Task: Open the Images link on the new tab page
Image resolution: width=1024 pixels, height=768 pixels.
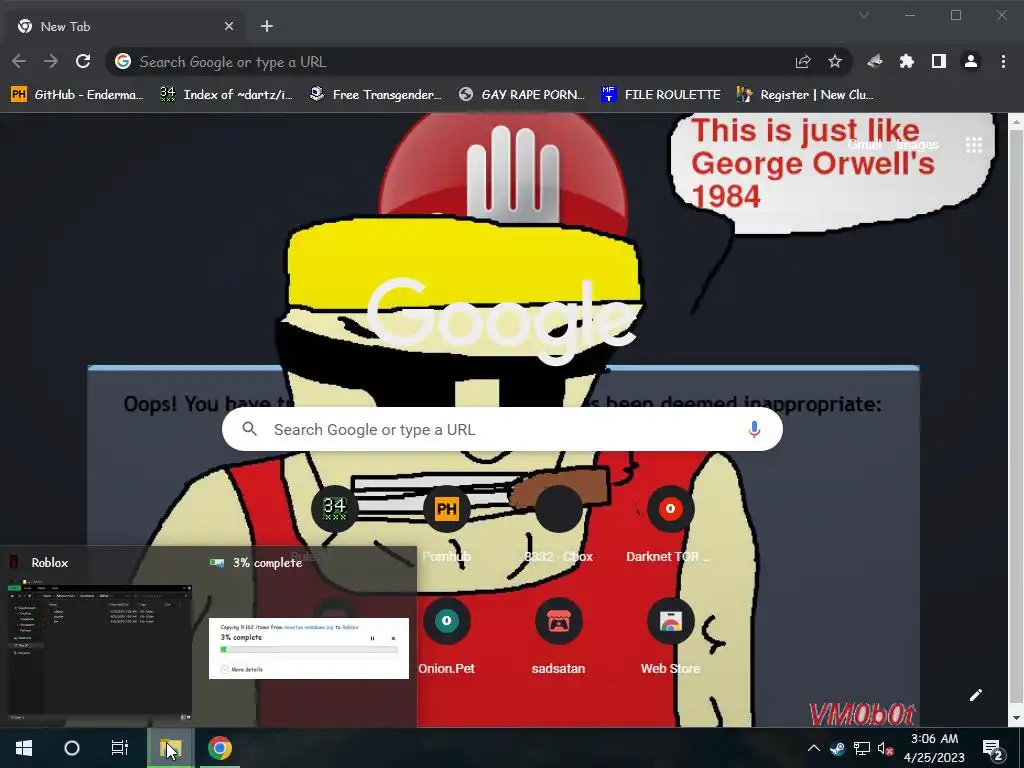Action: pos(918,144)
